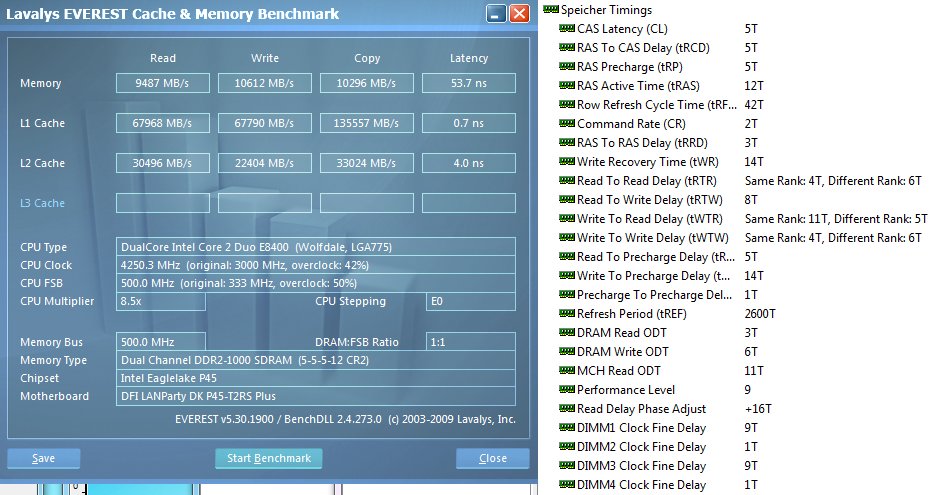Click the L2 Cache Copy value 33024 MB/s
This screenshot has height=495, width=936.
pyautogui.click(x=367, y=163)
